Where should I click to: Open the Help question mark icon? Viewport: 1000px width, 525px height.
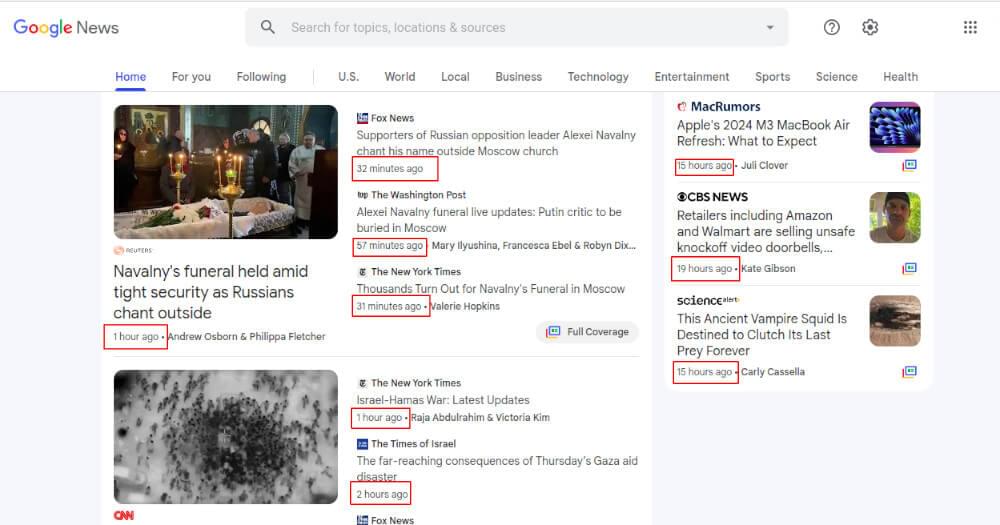pos(832,27)
